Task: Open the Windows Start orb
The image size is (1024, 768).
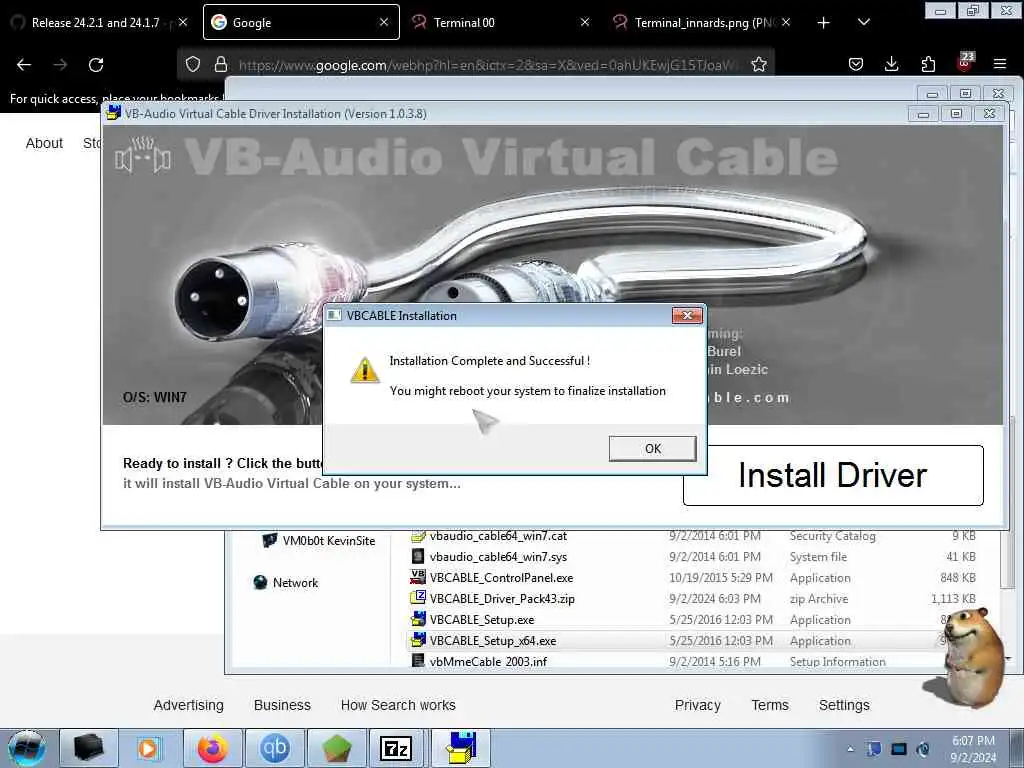Action: click(27, 748)
